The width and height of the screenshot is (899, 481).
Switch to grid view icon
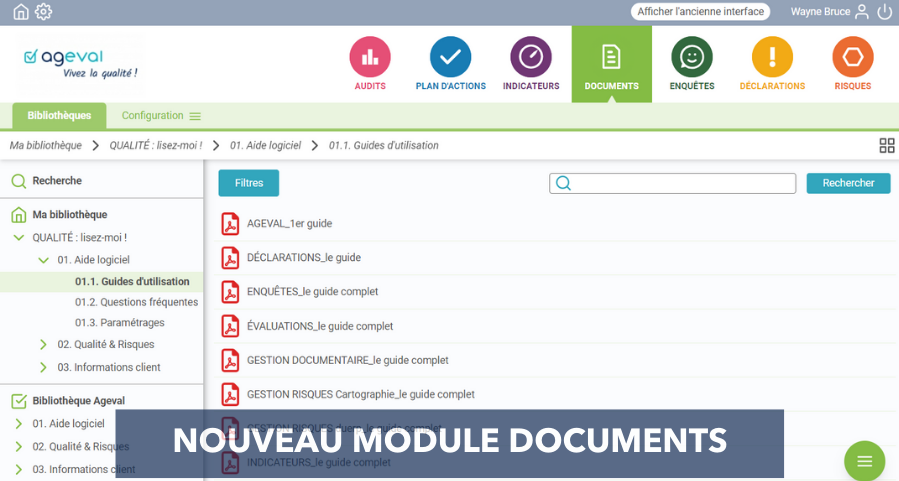pyautogui.click(x=886, y=146)
